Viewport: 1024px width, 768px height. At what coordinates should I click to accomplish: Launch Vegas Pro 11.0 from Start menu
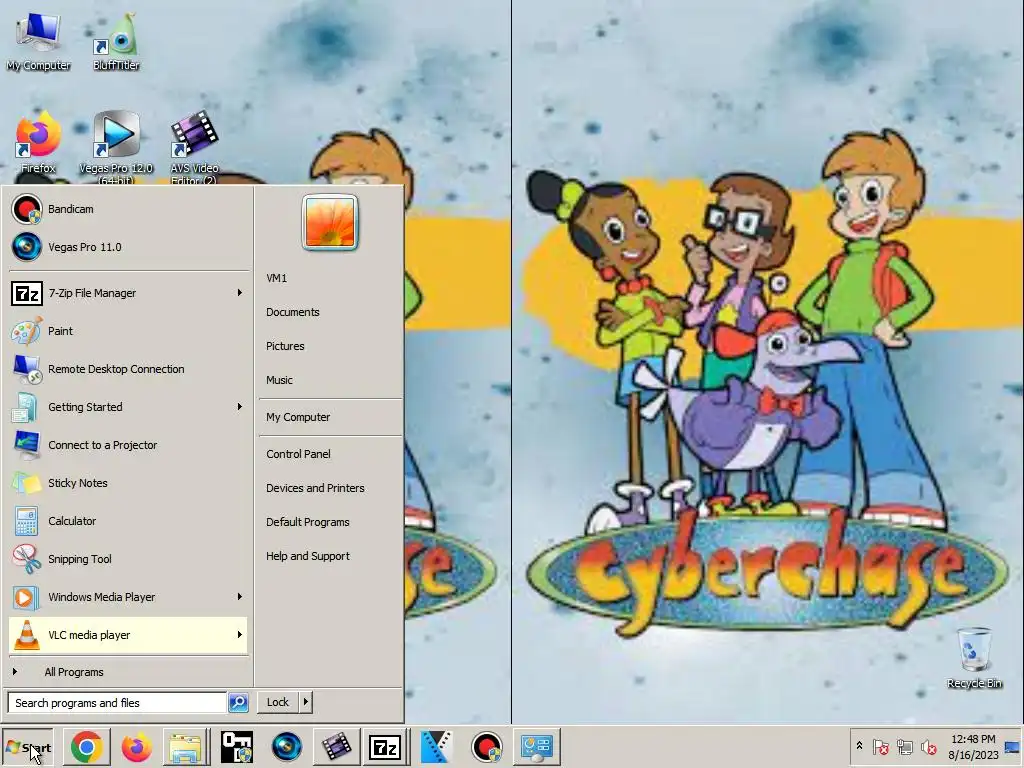coord(128,247)
